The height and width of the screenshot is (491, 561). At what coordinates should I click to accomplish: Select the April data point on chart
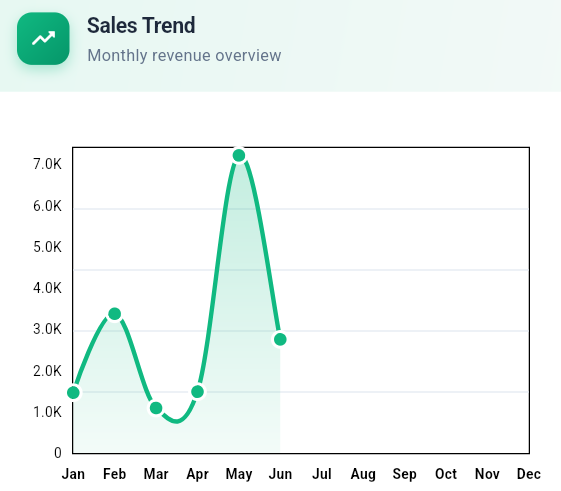point(197,392)
